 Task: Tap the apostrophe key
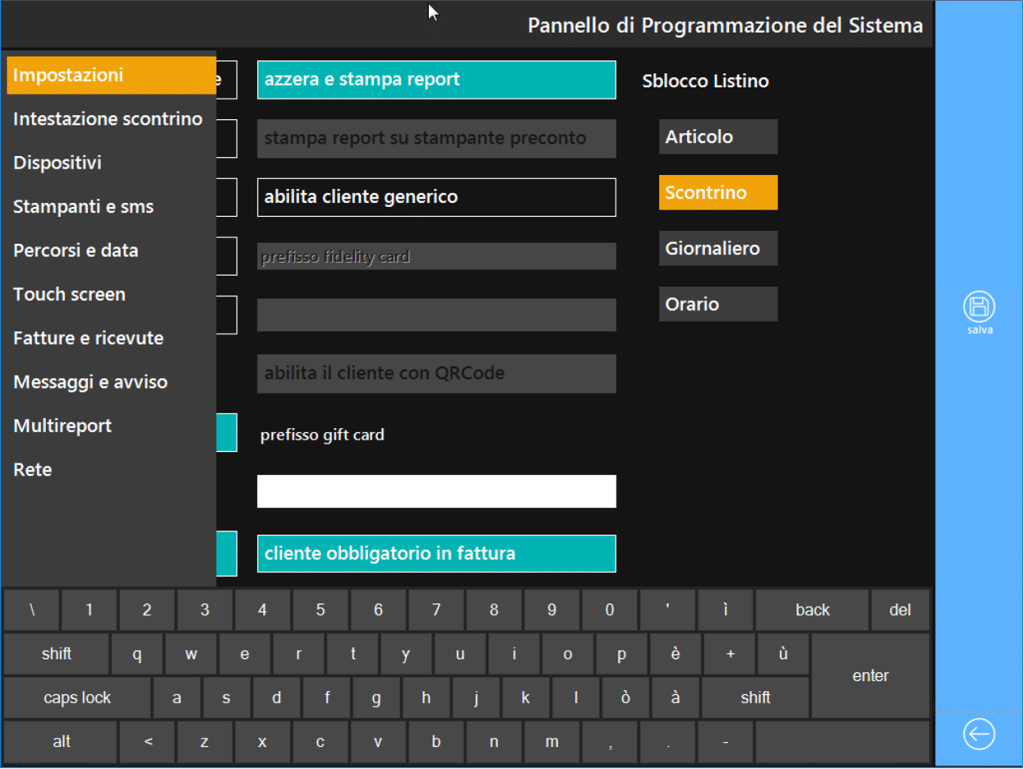click(x=667, y=610)
